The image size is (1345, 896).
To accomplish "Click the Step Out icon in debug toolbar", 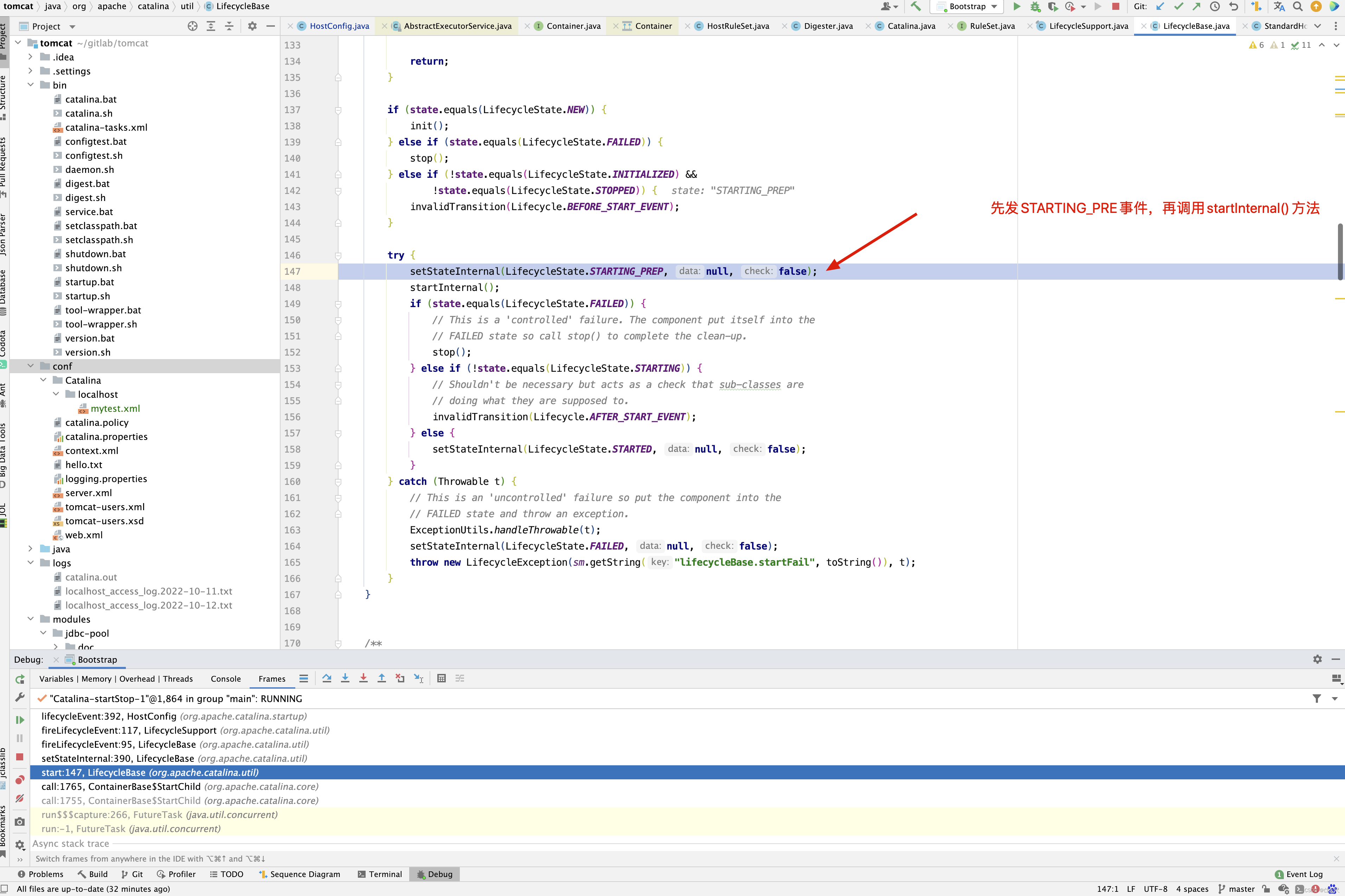I will 381,678.
